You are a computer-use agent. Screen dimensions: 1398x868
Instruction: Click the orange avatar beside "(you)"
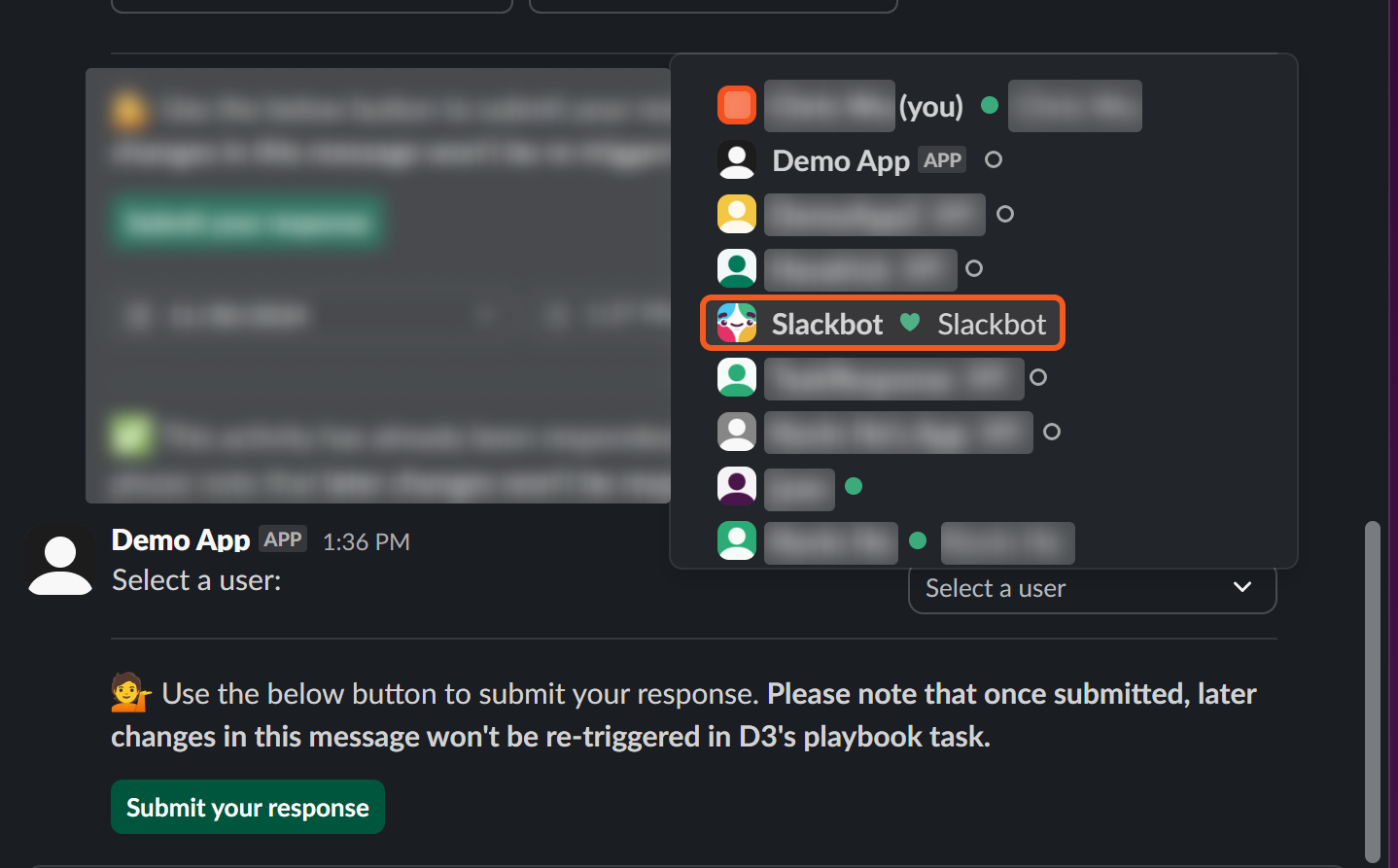[736, 105]
